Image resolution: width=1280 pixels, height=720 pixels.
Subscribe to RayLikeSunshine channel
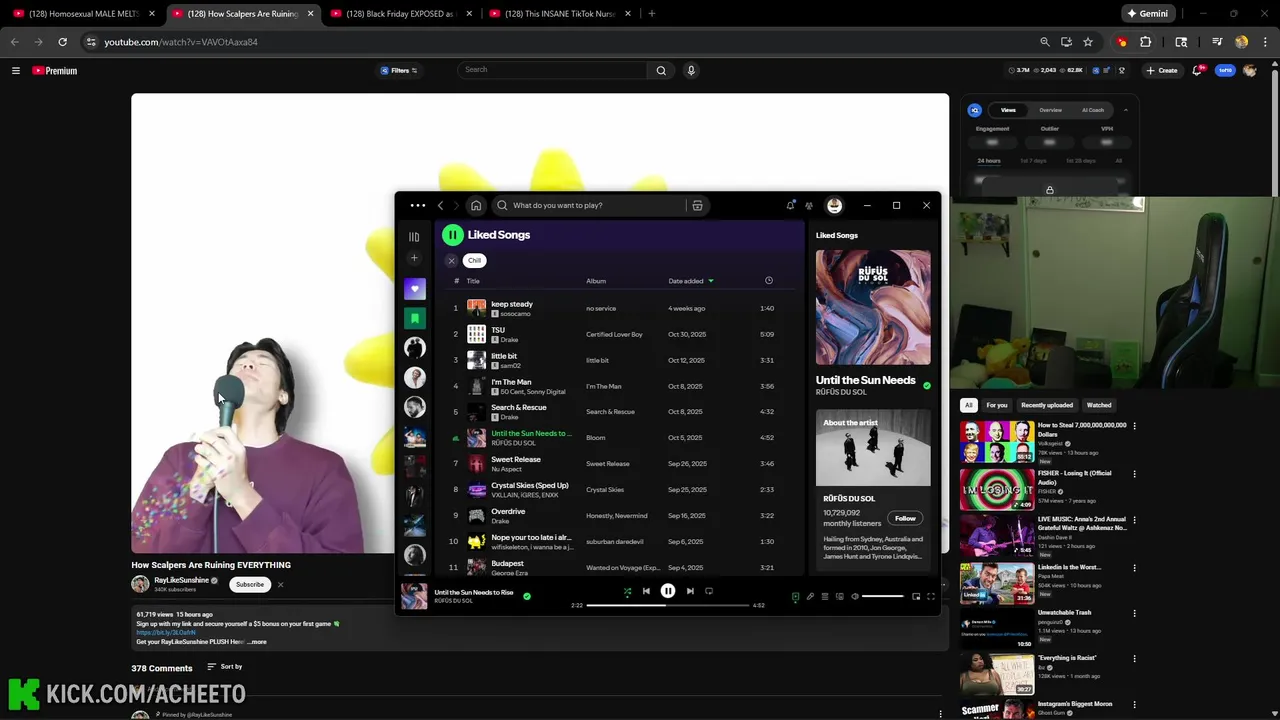coord(250,585)
